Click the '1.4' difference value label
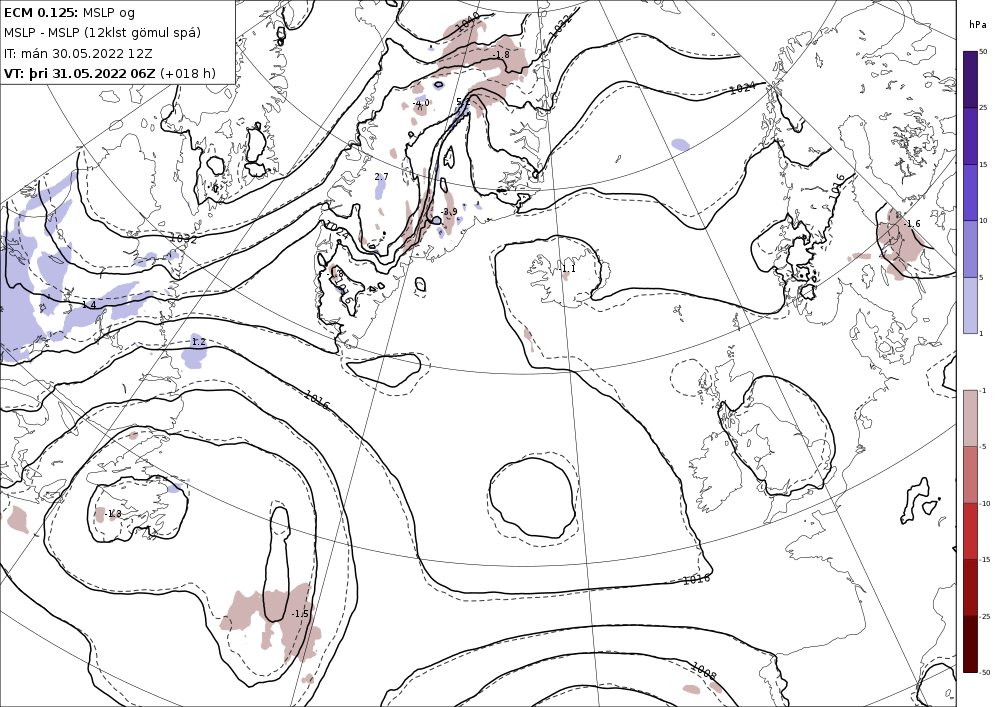The image size is (1000, 707). [x=89, y=305]
